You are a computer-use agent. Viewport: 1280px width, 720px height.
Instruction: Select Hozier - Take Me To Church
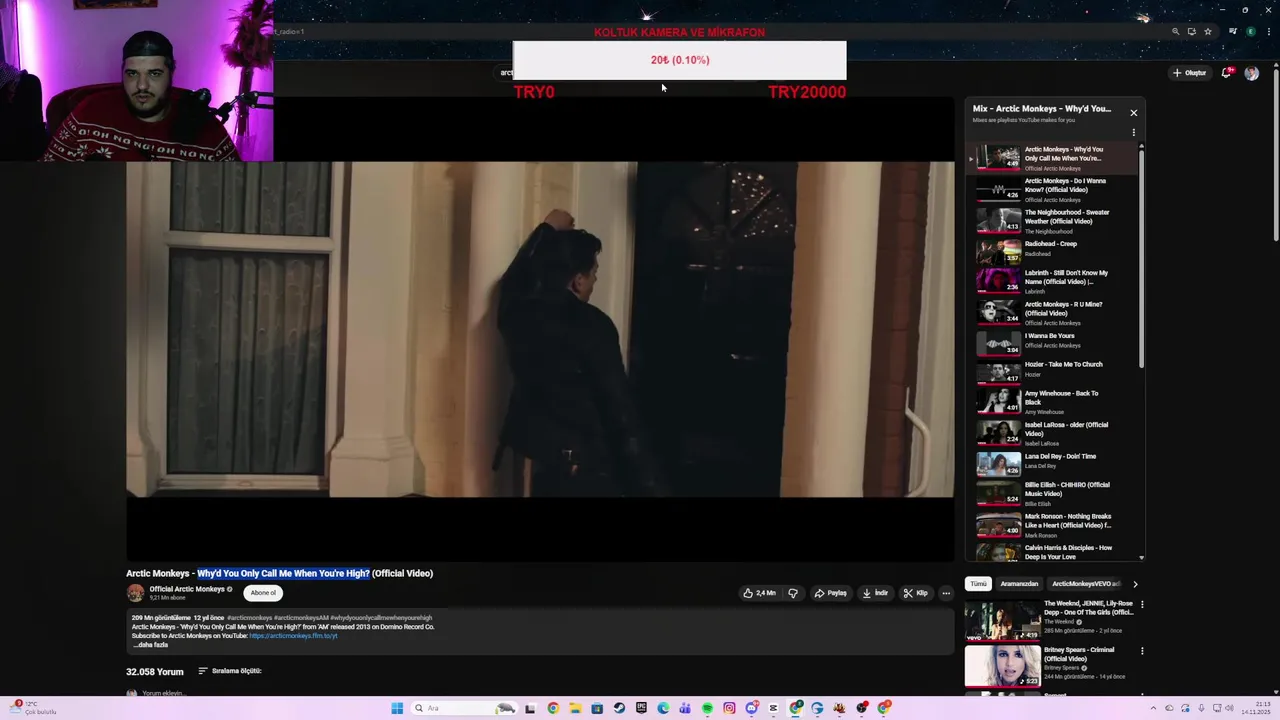pyautogui.click(x=1053, y=371)
